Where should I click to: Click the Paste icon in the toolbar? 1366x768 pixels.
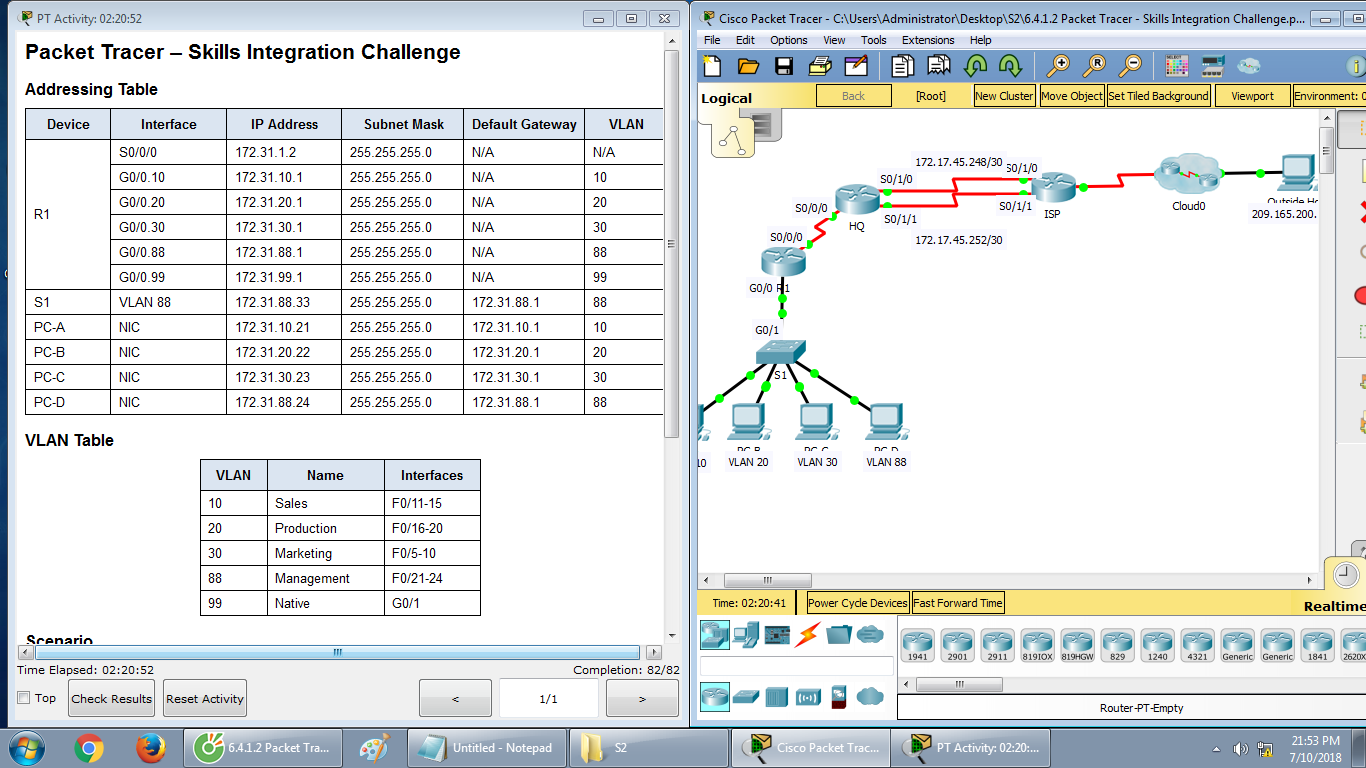(x=939, y=66)
